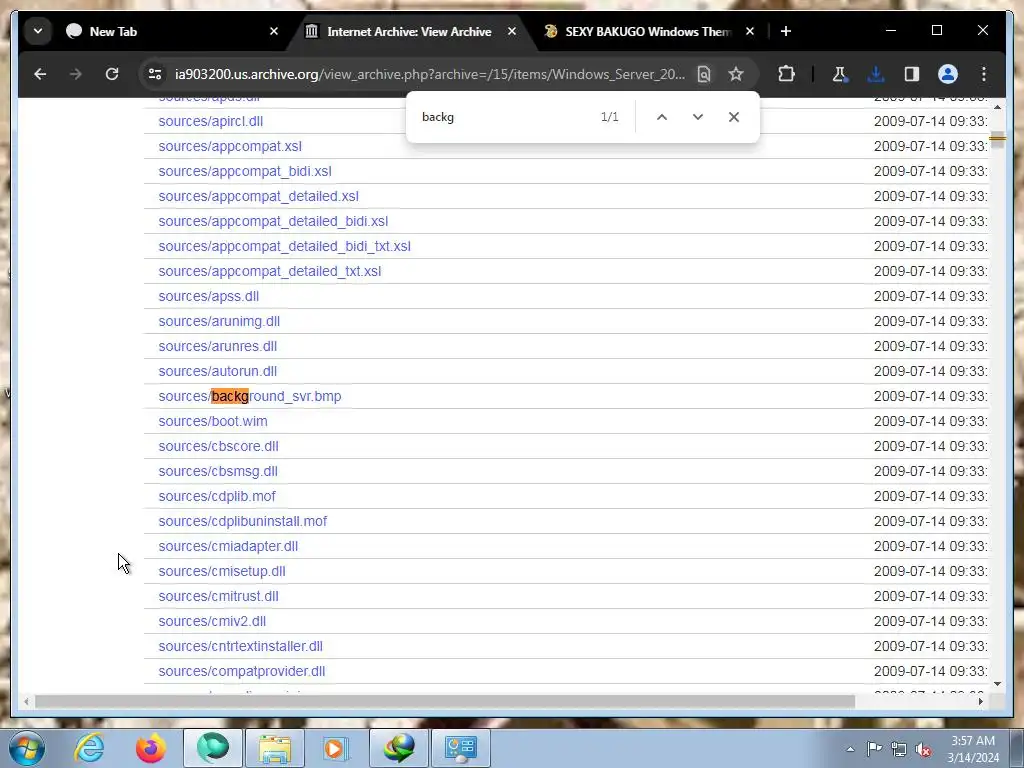Close the SEXY BAKUGO tab
The image size is (1024, 768).
click(750, 31)
